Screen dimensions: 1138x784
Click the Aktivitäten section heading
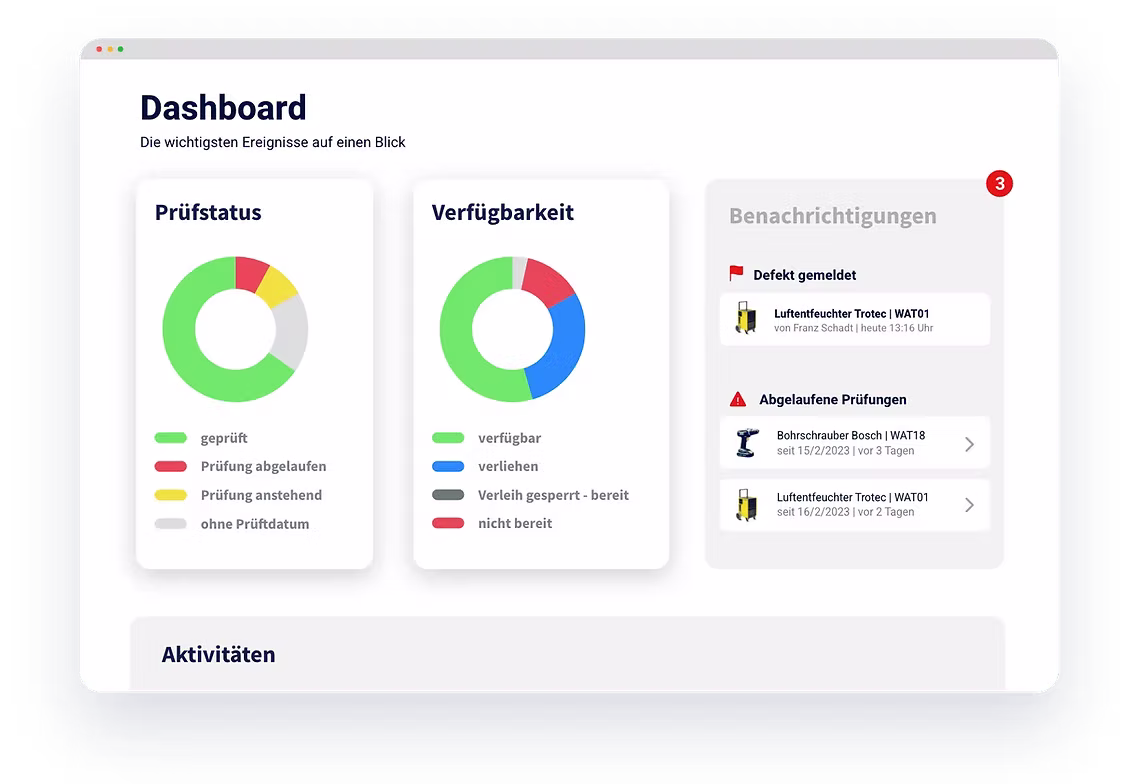click(218, 654)
